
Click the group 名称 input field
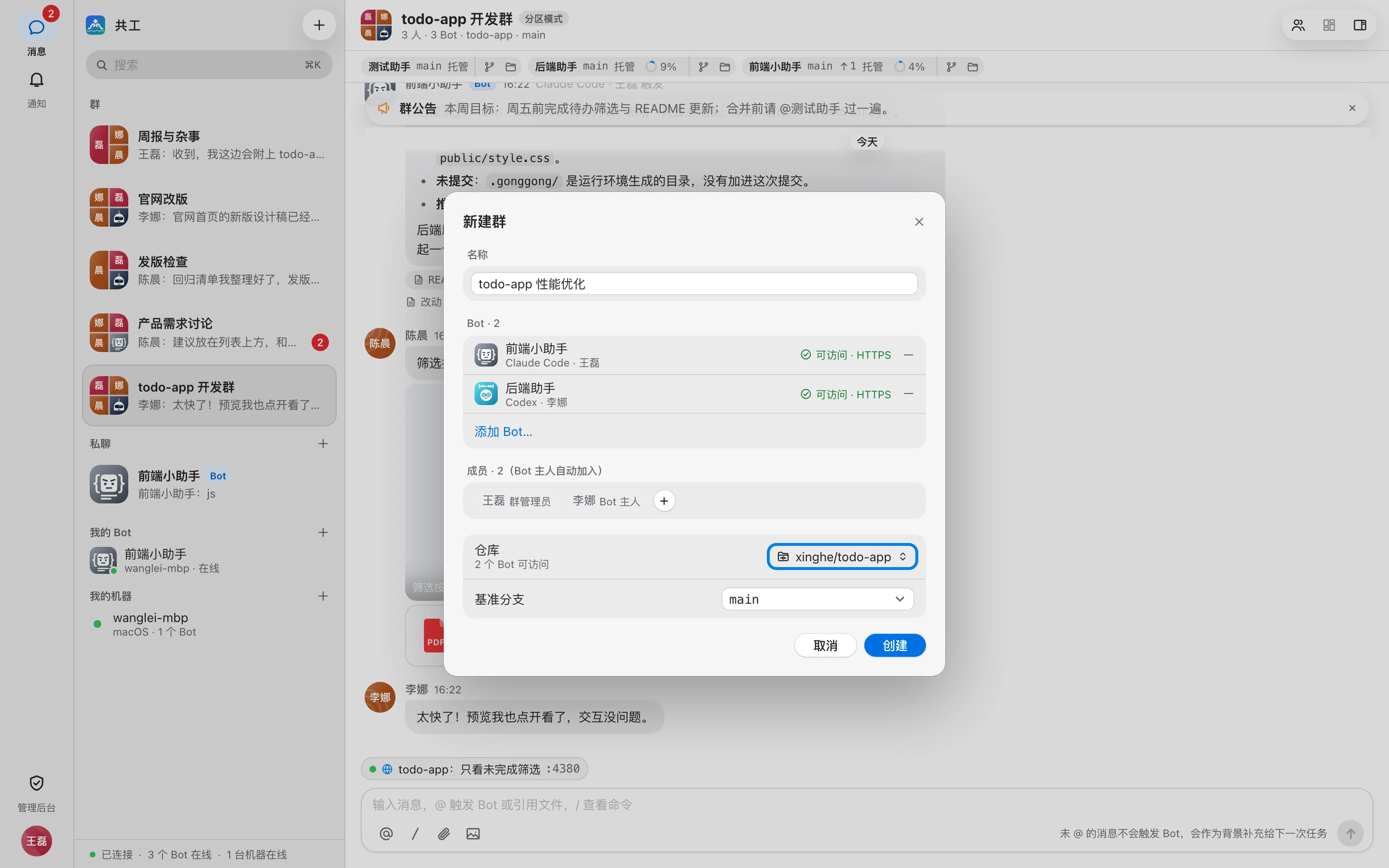point(694,284)
